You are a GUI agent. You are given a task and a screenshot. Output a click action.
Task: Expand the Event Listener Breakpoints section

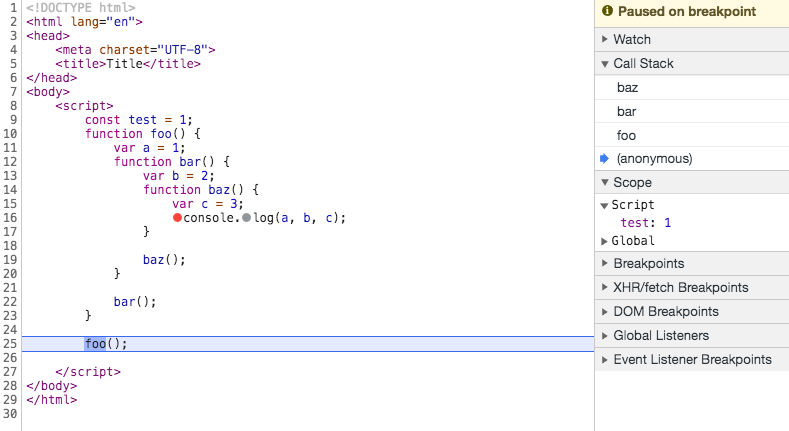tap(692, 360)
